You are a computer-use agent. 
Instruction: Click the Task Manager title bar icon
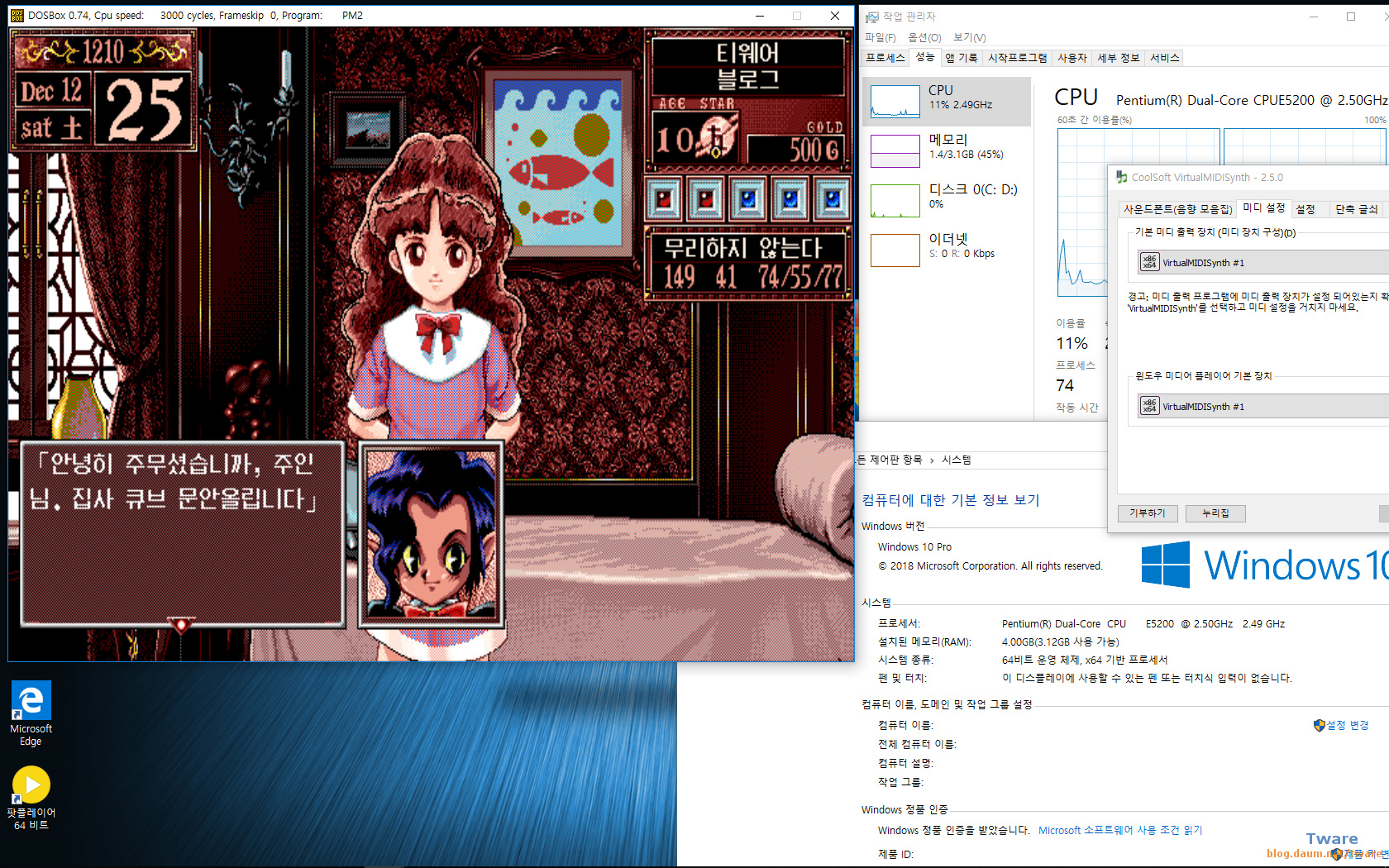(872, 17)
